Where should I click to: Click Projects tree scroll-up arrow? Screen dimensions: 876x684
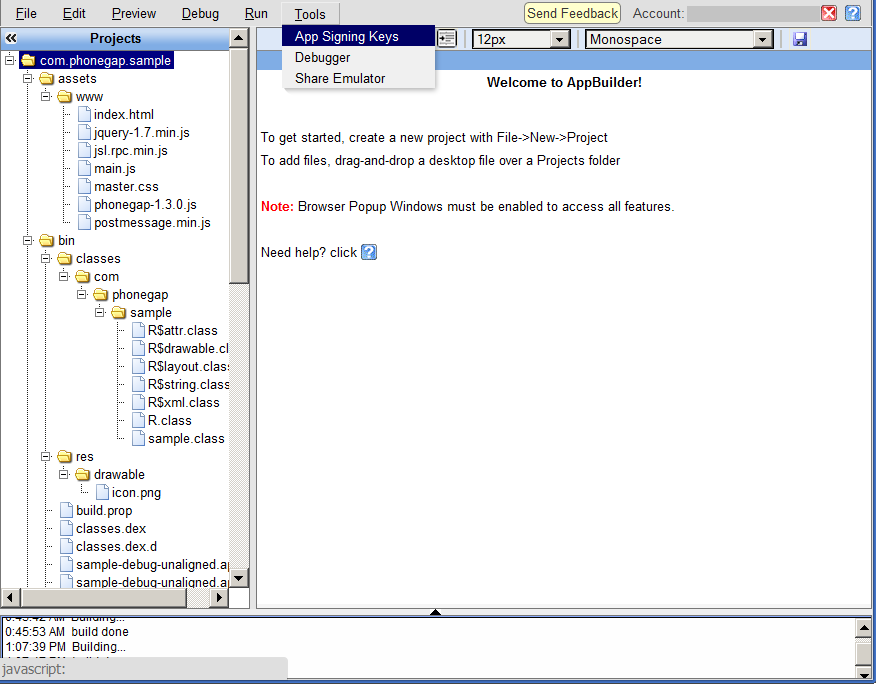pos(239,38)
